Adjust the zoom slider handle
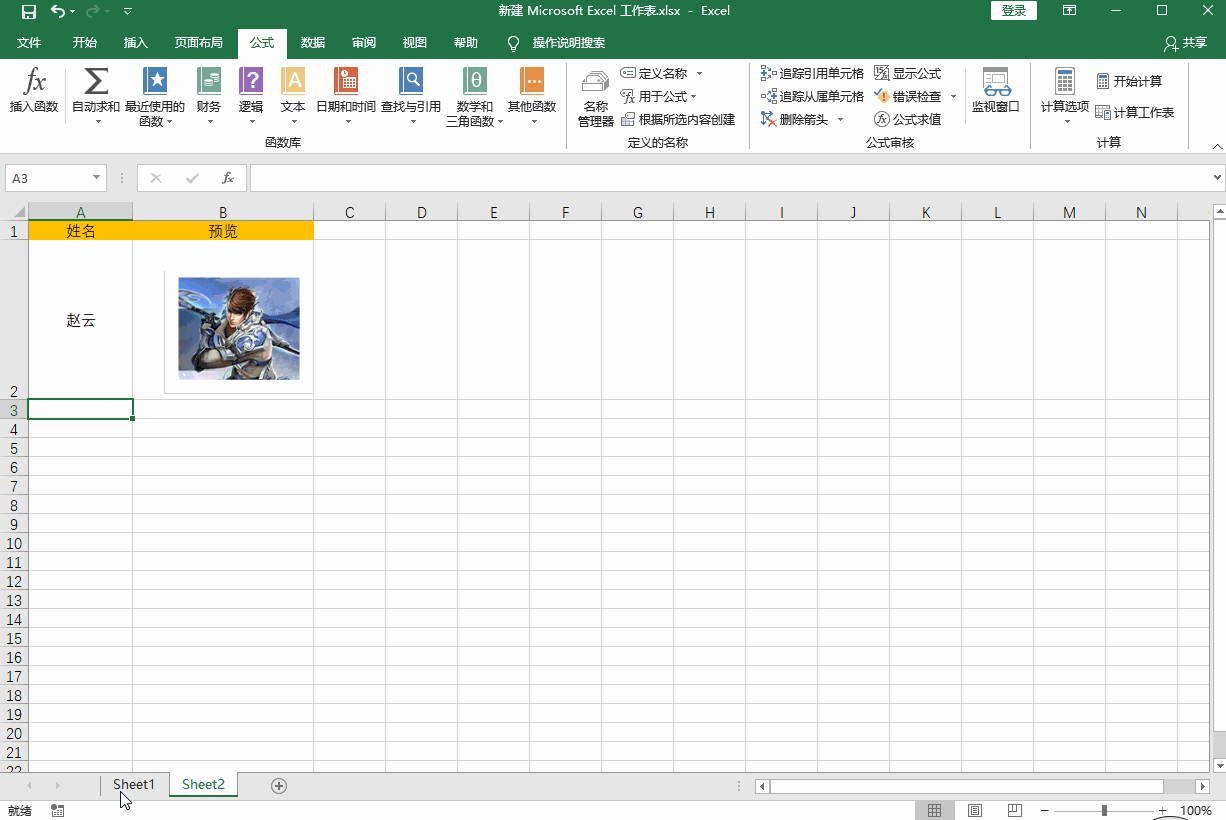Viewport: 1226px width, 820px height. point(1104,810)
